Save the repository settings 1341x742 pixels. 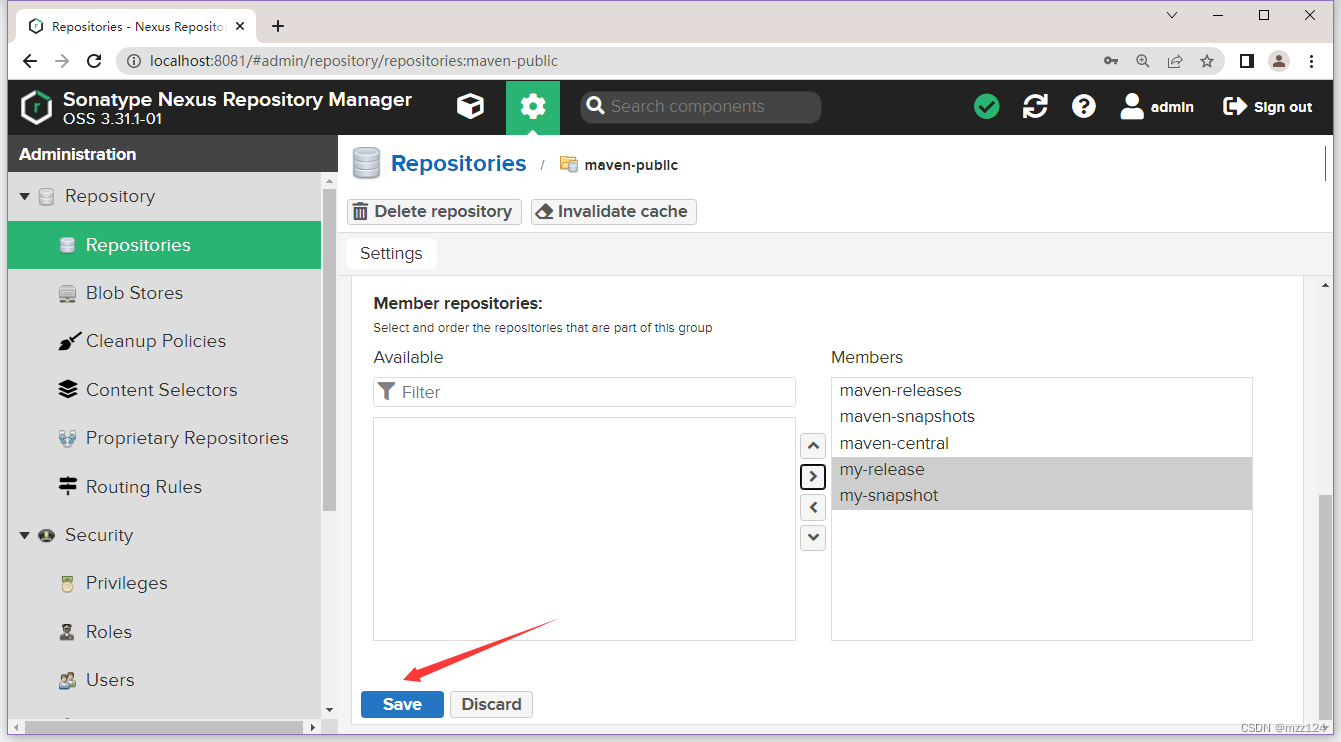[402, 704]
